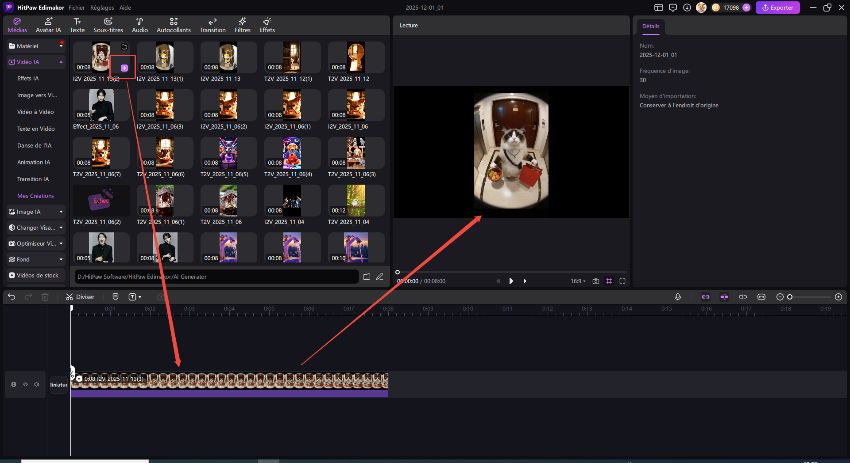Image resolution: width=850 pixels, height=463 pixels.
Task: Collapse the Video IA section
Action: pyautogui.click(x=62, y=62)
